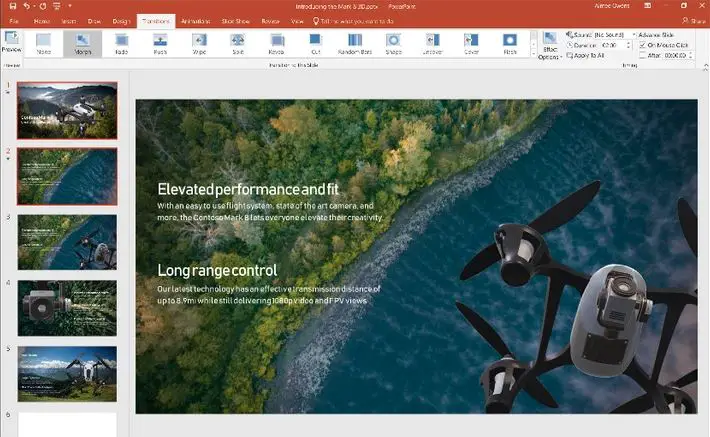Click the paragraph starting 'Our latest technology'

point(269,294)
